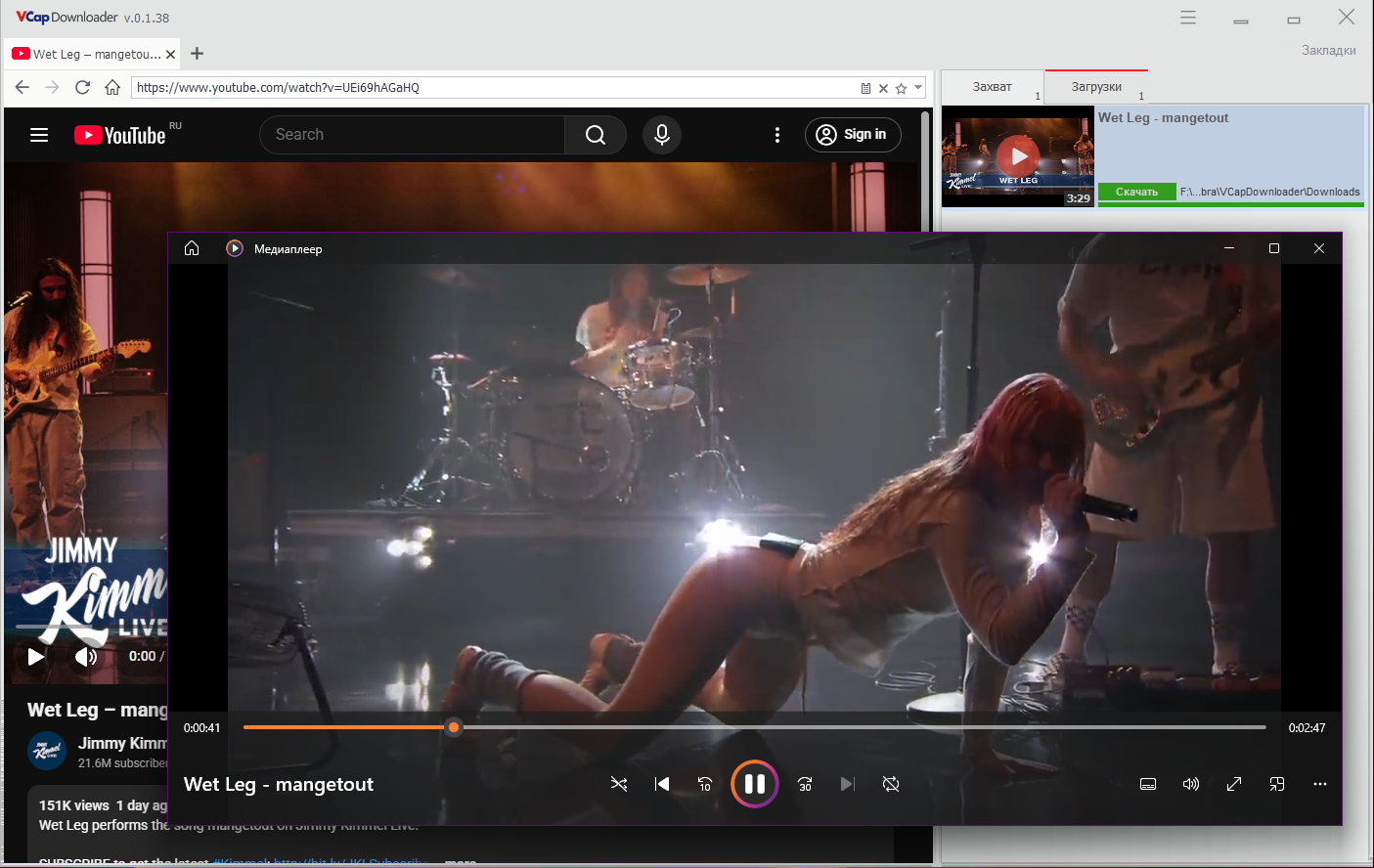
Task: Toggle subtitles in the media player
Action: (x=1148, y=784)
